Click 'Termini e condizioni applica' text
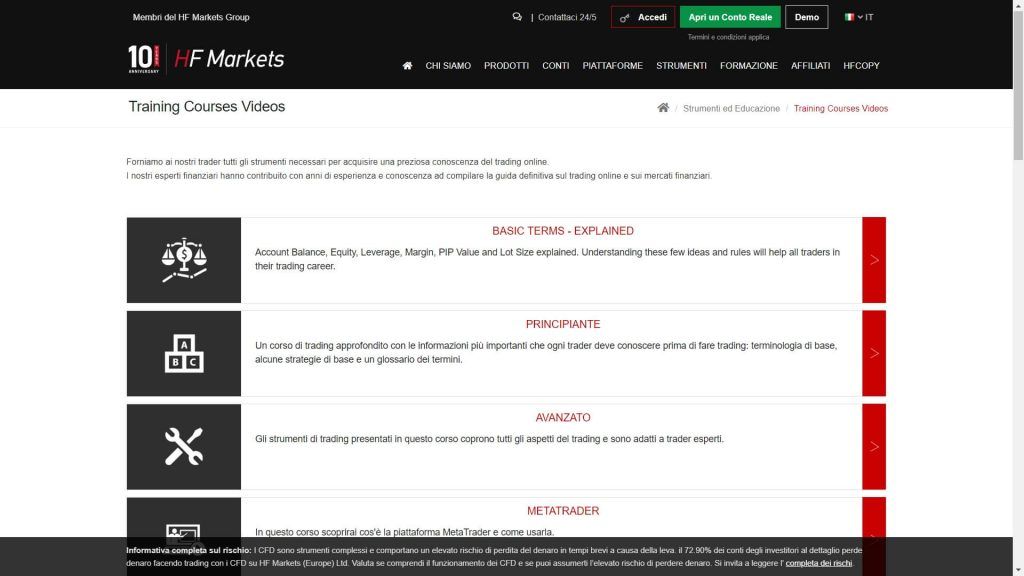This screenshot has height=576, width=1024. [728, 37]
